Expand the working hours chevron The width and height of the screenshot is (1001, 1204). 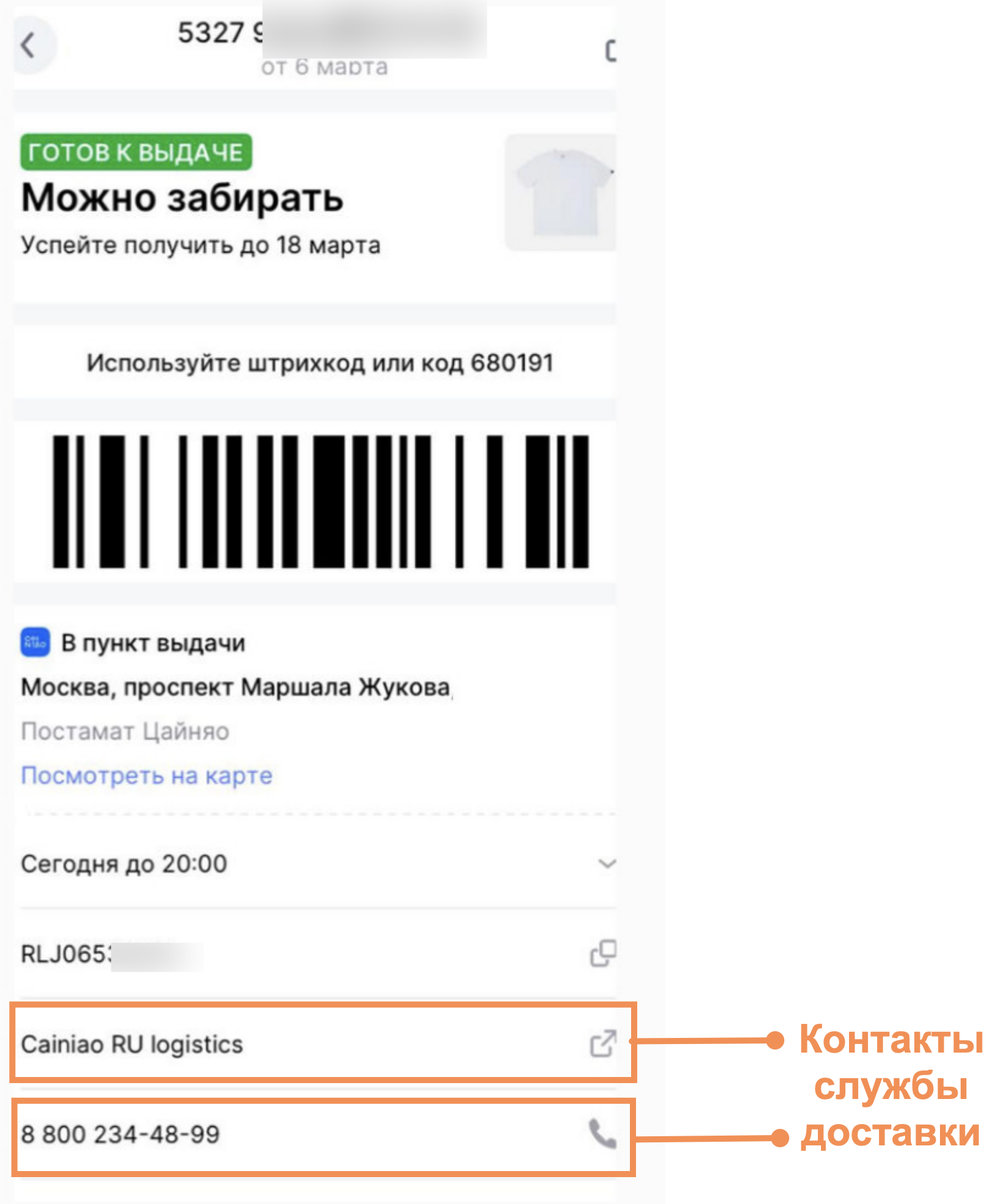(x=607, y=863)
